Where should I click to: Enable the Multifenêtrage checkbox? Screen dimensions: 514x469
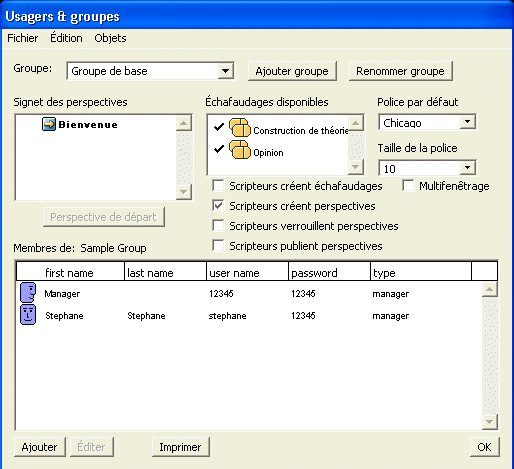pos(408,186)
